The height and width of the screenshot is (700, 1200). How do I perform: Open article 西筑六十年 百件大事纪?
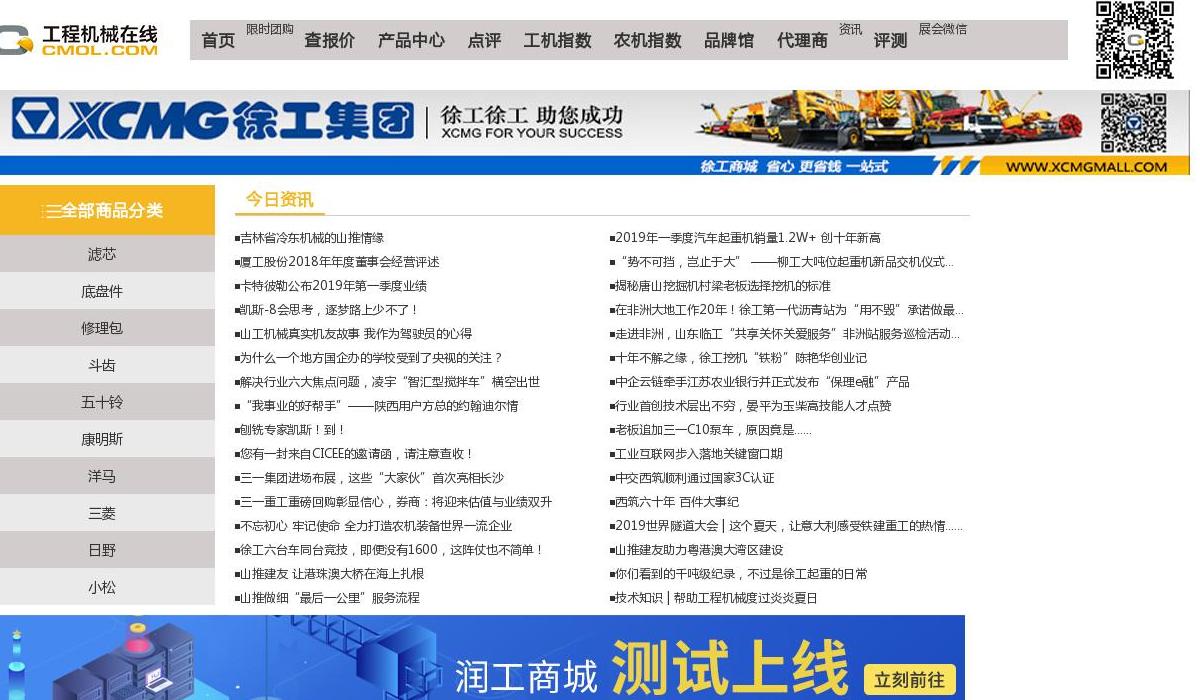click(674, 502)
